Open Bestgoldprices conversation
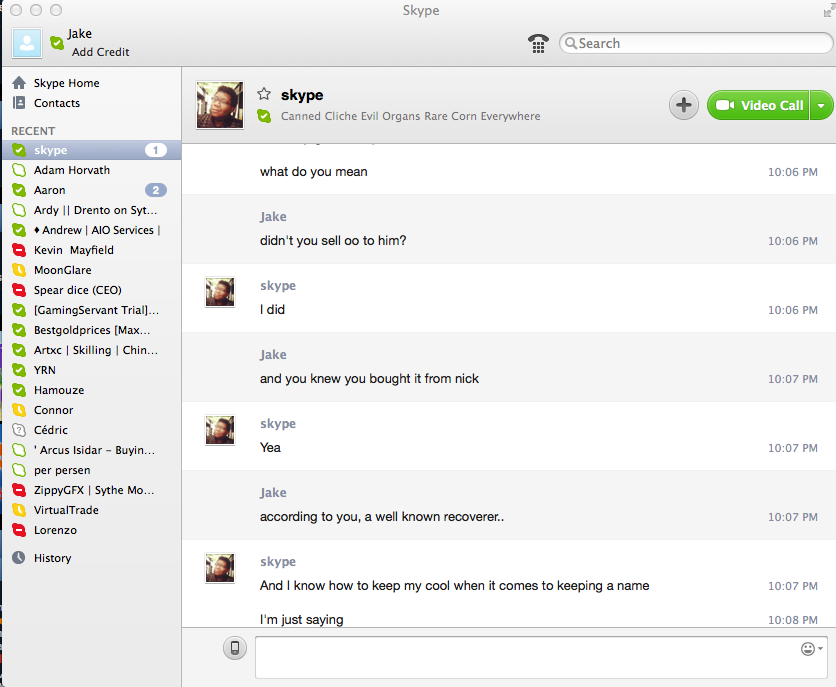The height and width of the screenshot is (687, 836). tap(92, 330)
